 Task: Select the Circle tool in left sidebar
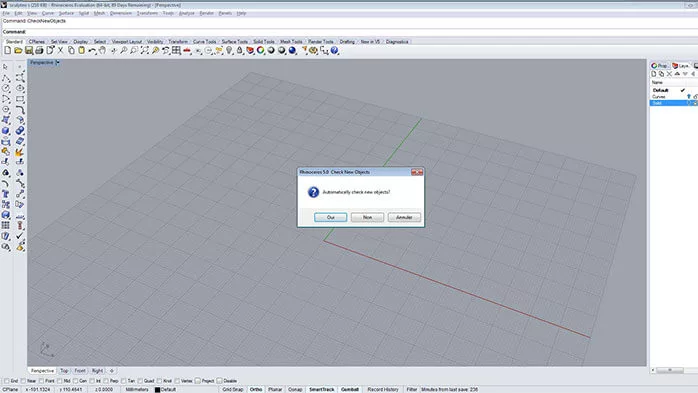(x=6, y=88)
